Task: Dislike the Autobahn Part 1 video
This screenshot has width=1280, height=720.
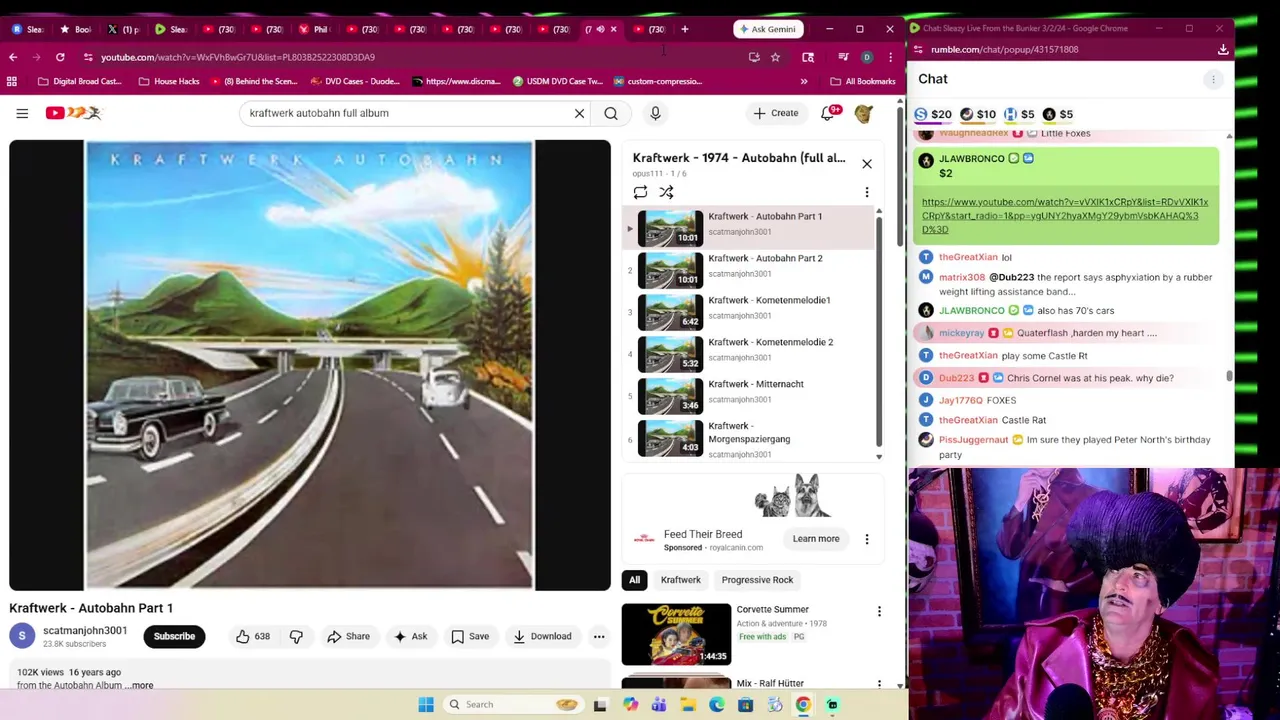Action: (x=296, y=636)
